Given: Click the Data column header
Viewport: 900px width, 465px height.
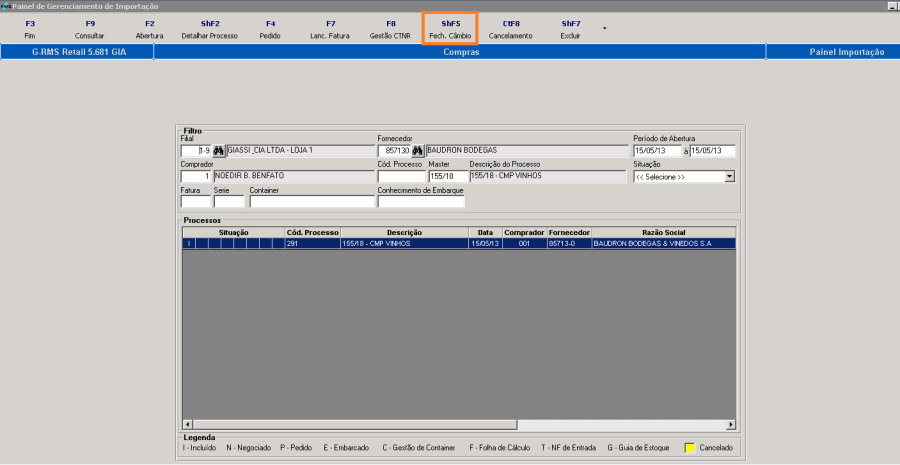Looking at the screenshot, I should click(485, 232).
